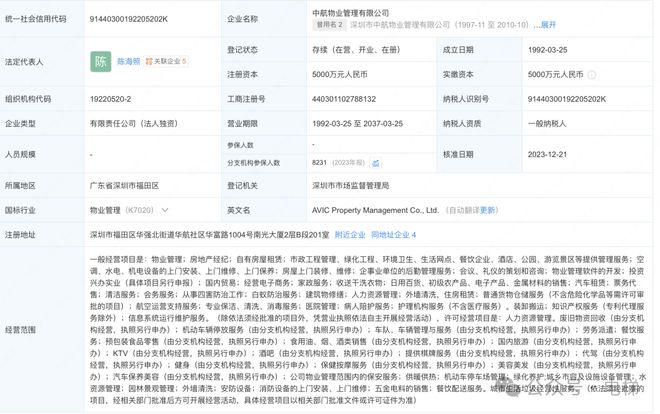Click registered capital 5000万元人民币 beside 注册资本

point(340,74)
